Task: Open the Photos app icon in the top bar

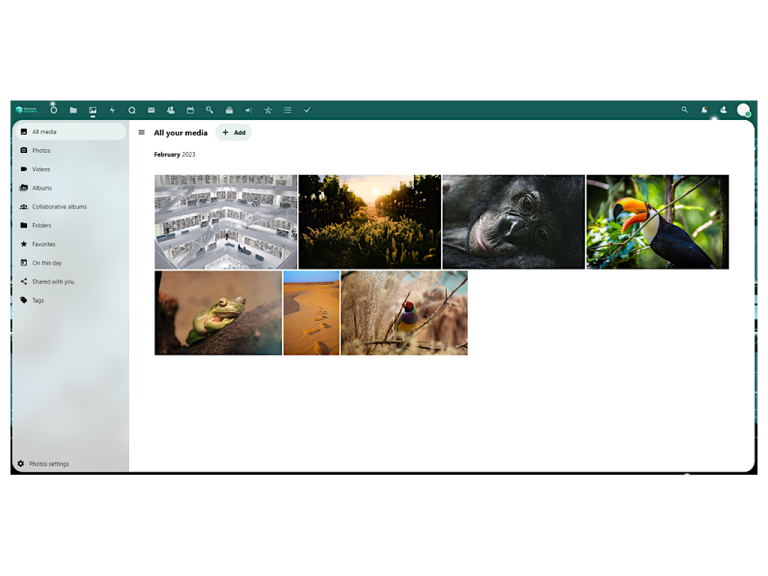Action: (93, 110)
